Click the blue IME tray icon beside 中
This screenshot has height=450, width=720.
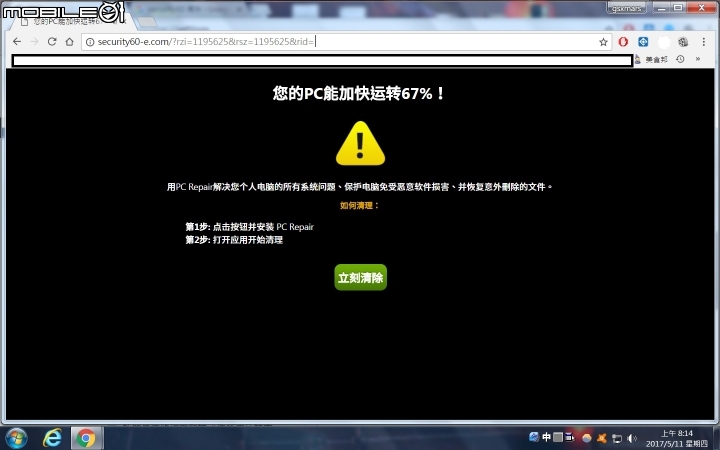(x=534, y=437)
